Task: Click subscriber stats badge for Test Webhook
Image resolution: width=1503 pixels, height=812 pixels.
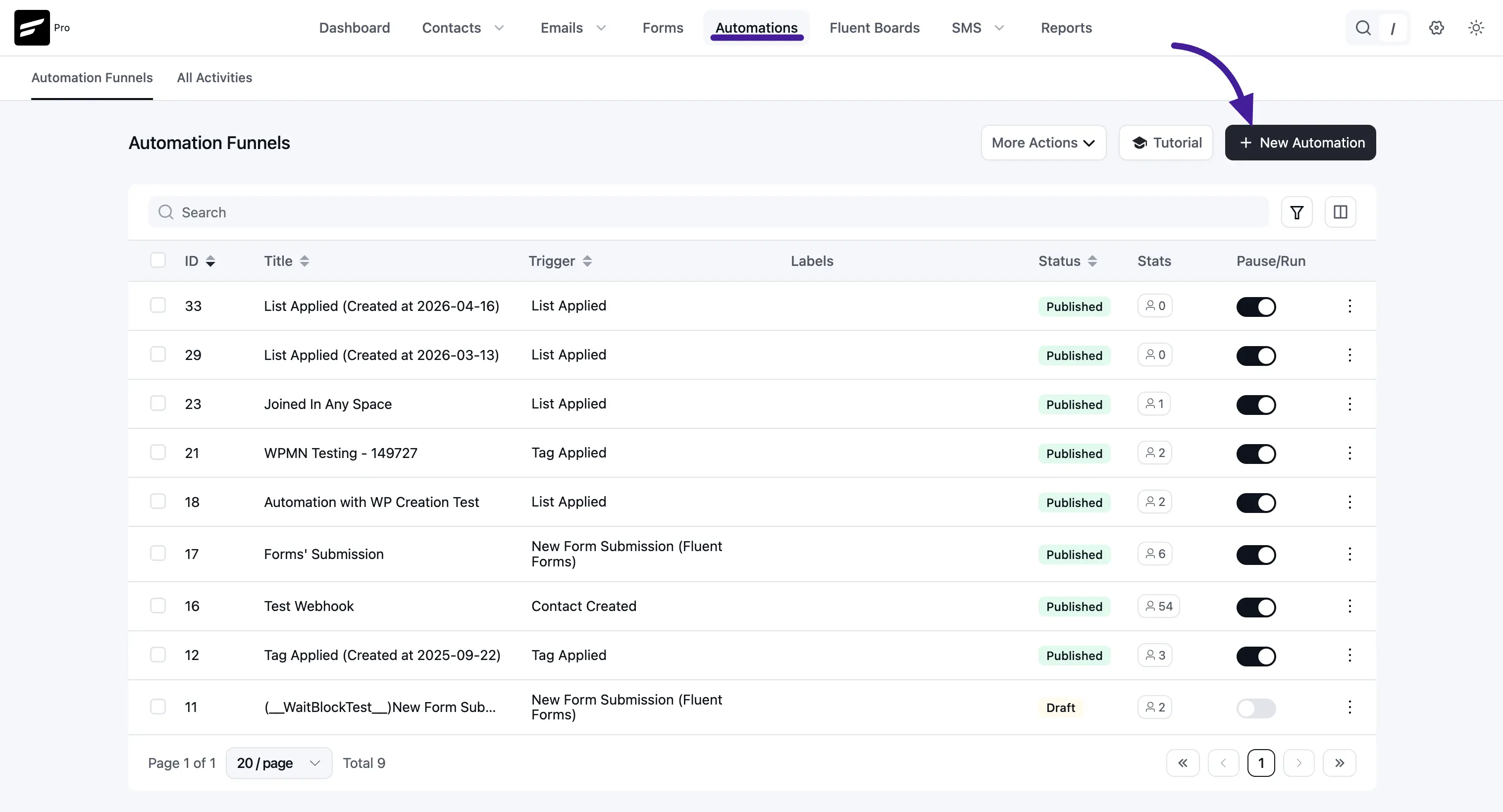Action: coord(1159,606)
